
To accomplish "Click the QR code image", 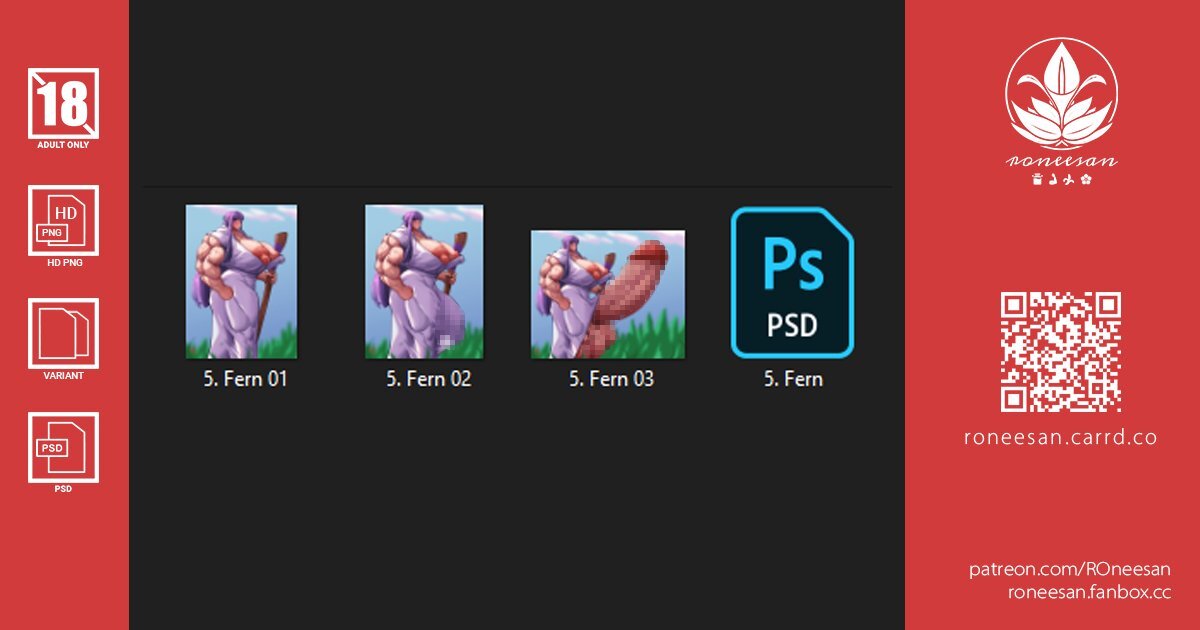I will [x=1061, y=352].
